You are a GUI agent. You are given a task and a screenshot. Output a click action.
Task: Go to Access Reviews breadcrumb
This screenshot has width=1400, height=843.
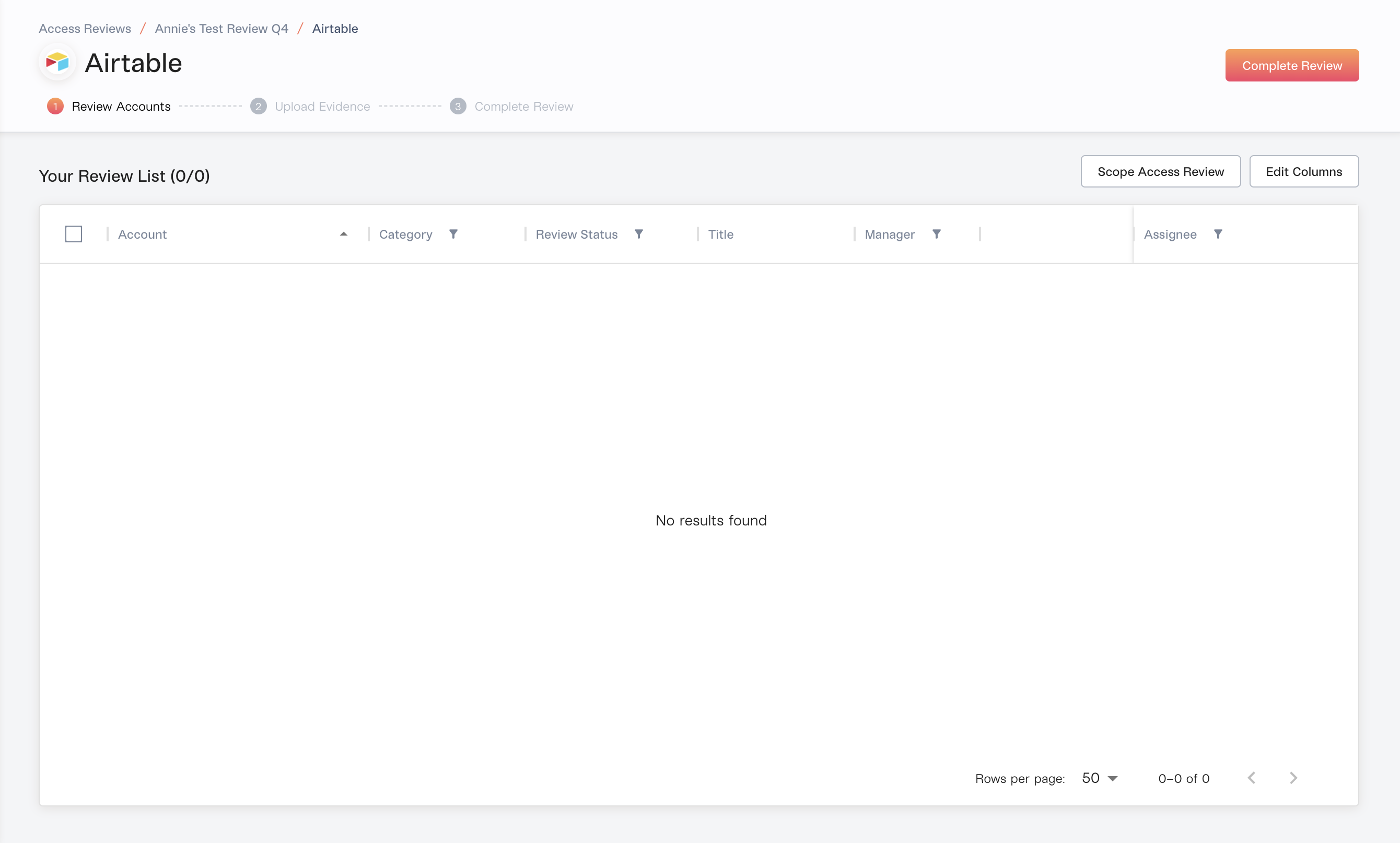tap(85, 28)
